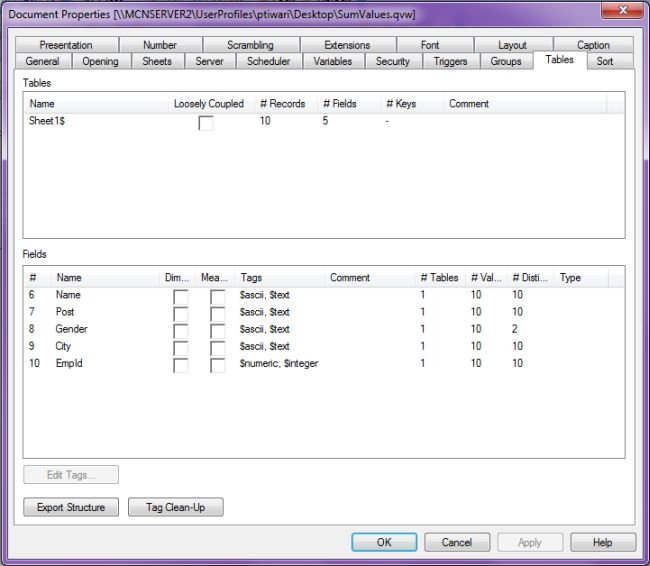Viewport: 650px width, 566px height.
Task: Select the EmpId field row
Action: tap(323, 363)
